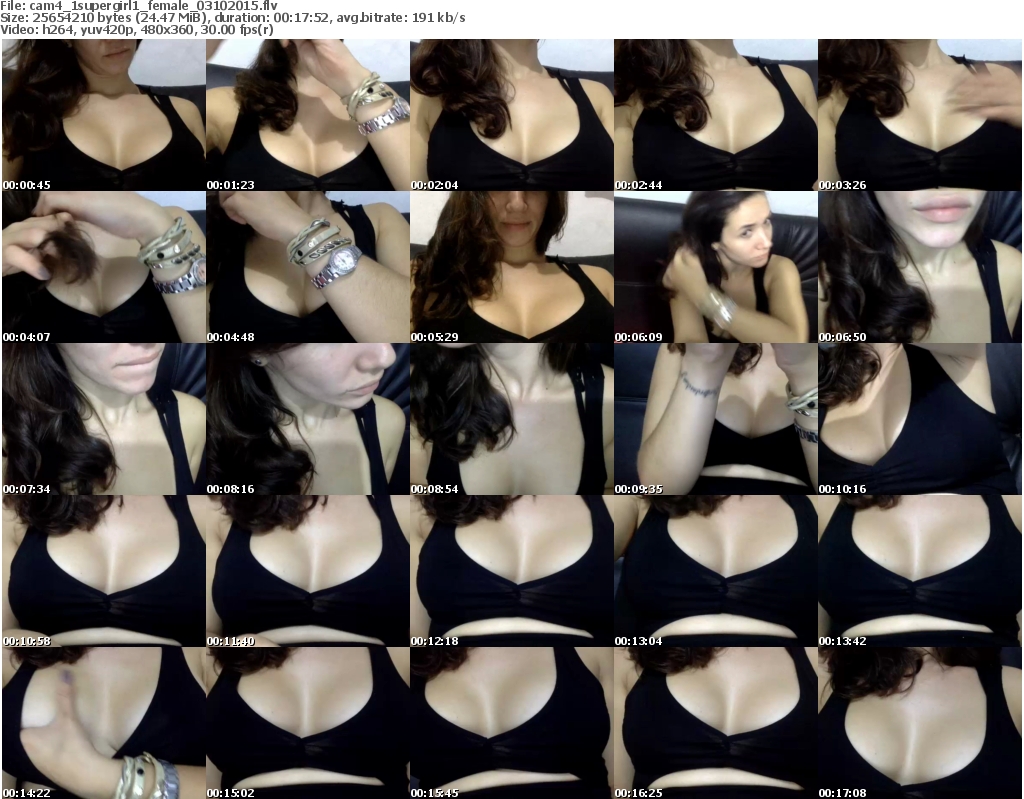Open the thumbnail stamped 00:08:54
Viewport: 1024px width, 799px height.
click(511, 419)
